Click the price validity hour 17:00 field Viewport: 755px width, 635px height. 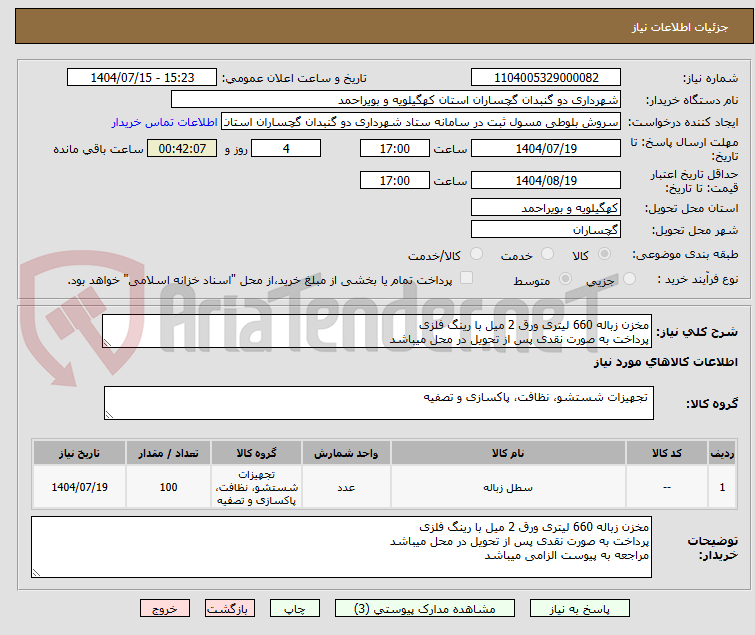394,180
